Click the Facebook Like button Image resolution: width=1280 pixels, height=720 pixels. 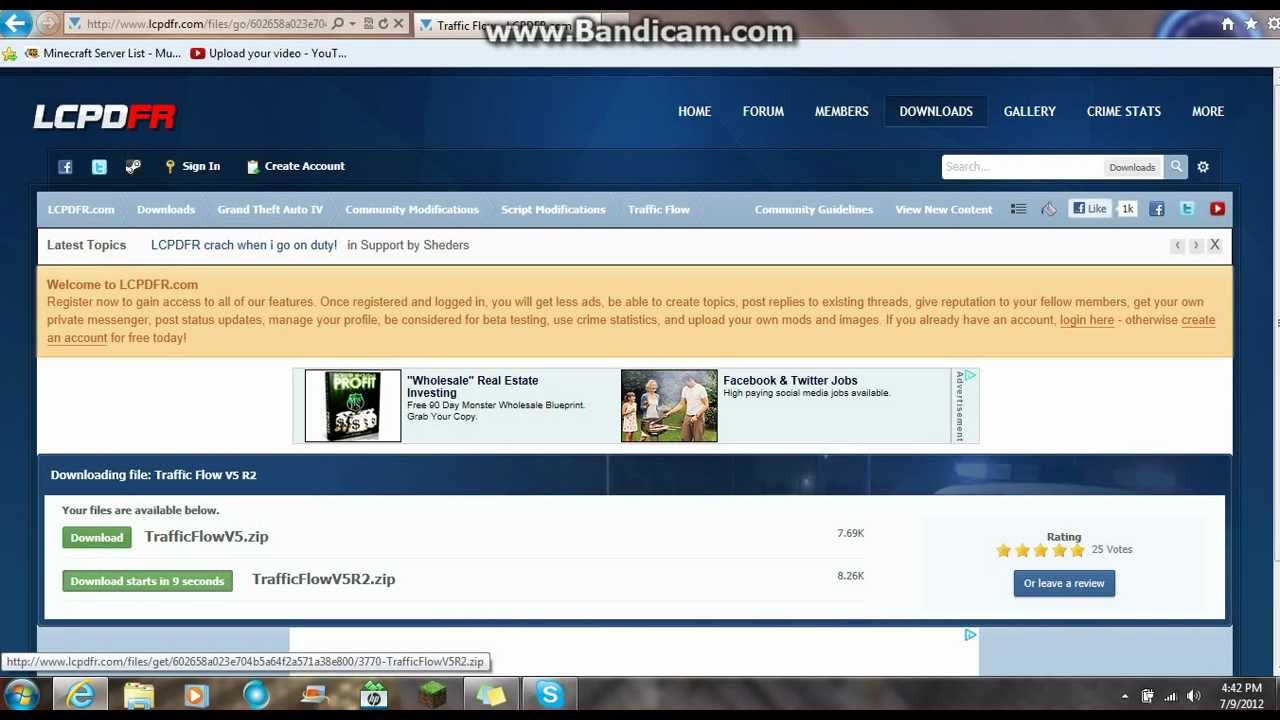pos(1090,209)
